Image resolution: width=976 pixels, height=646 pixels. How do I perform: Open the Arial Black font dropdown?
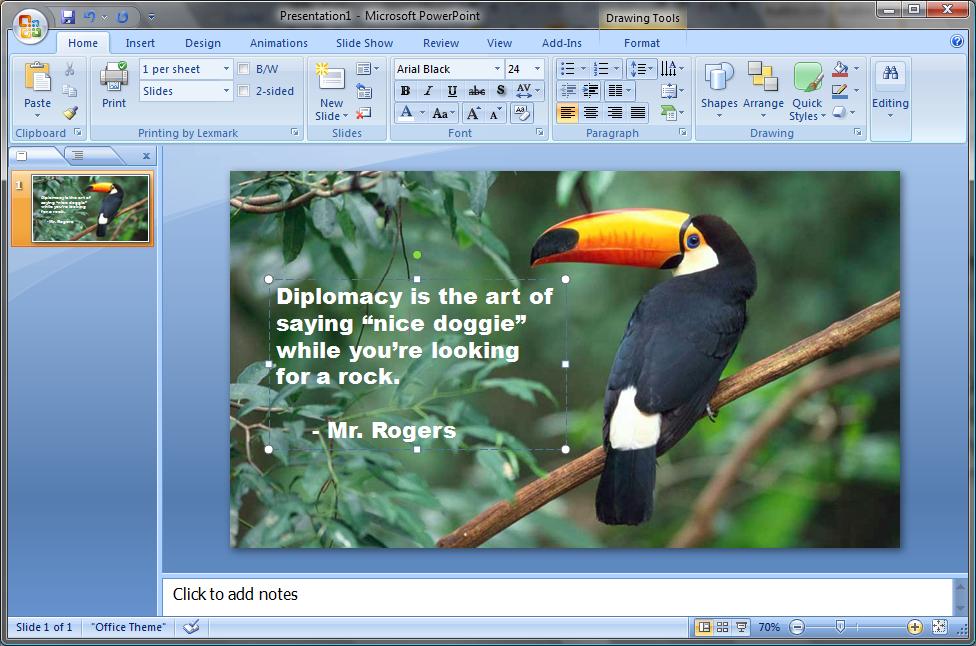(496, 69)
